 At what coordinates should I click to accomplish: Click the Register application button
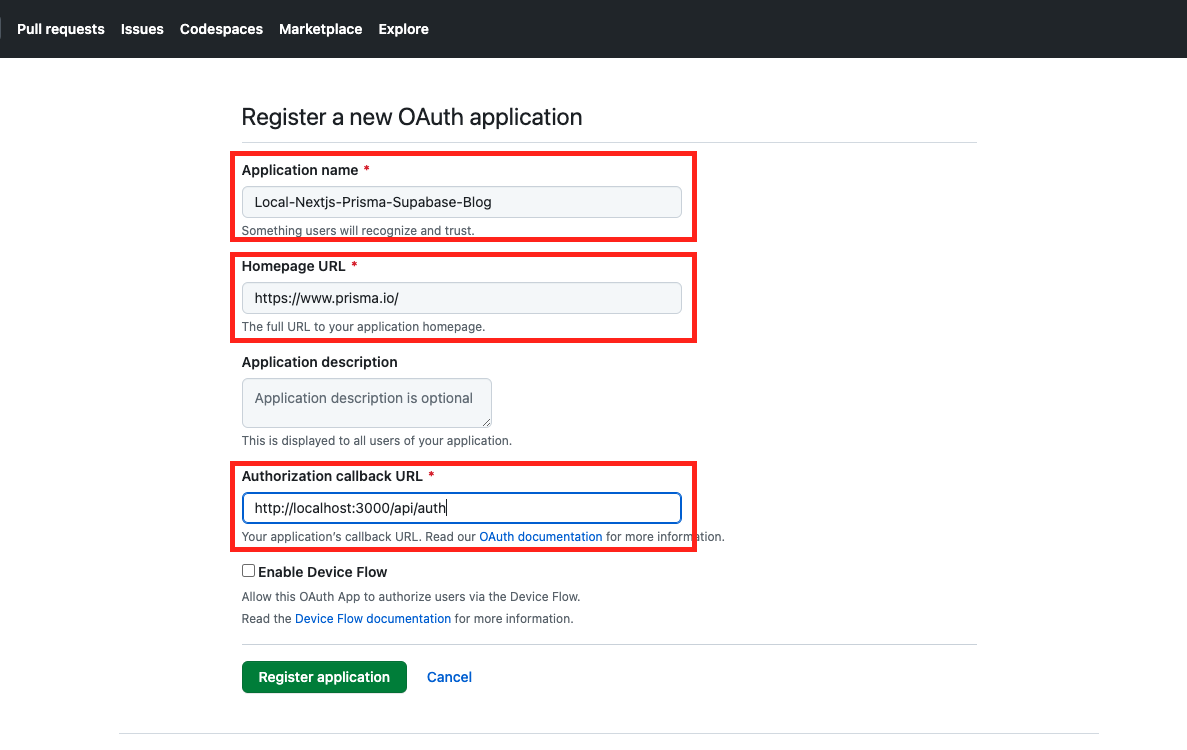pyautogui.click(x=324, y=677)
